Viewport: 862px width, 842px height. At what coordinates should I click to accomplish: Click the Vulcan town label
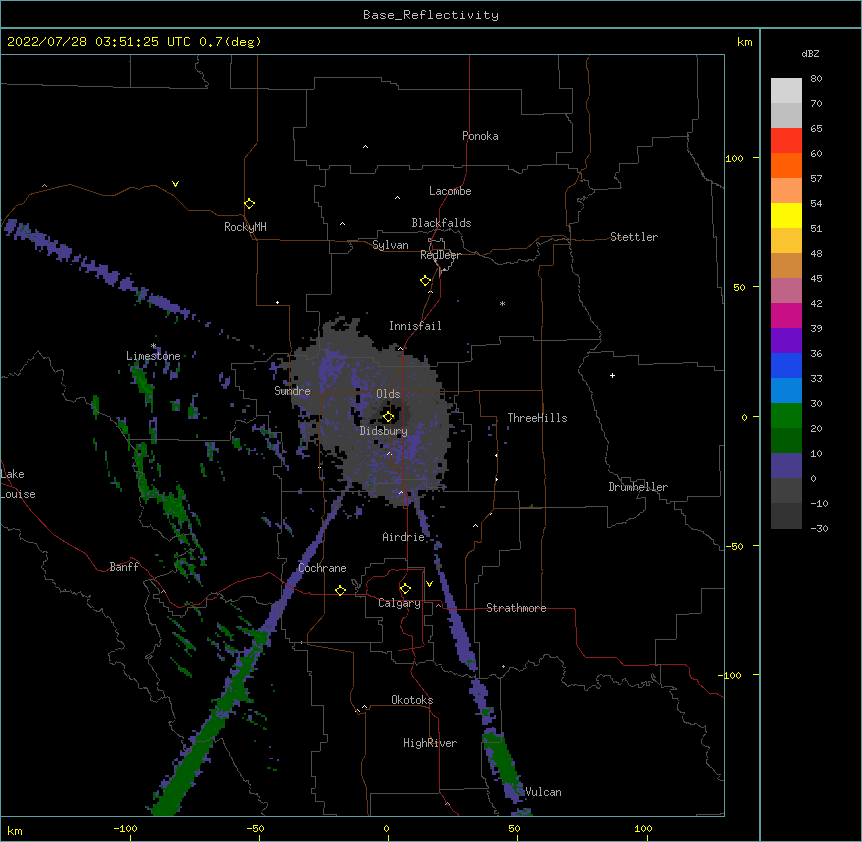tap(543, 792)
